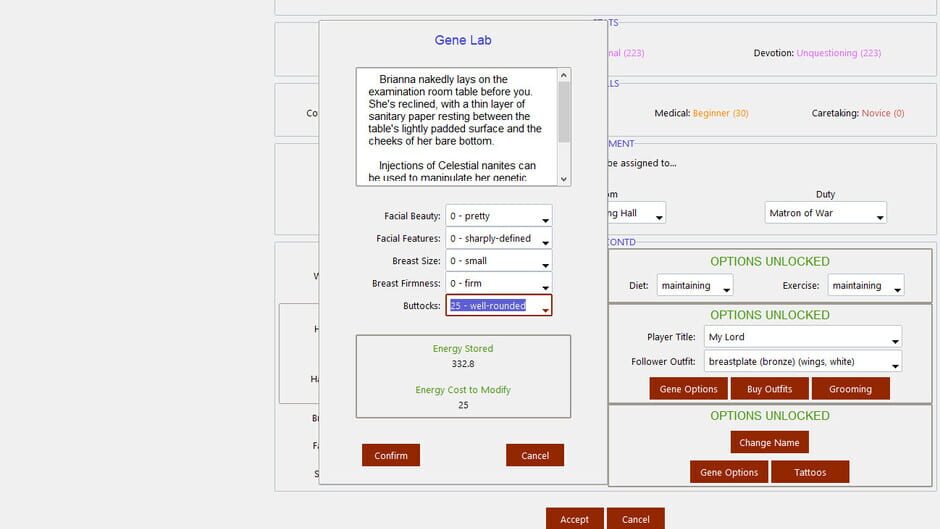
Task: Open the Tattoos options
Action: pyautogui.click(x=810, y=472)
